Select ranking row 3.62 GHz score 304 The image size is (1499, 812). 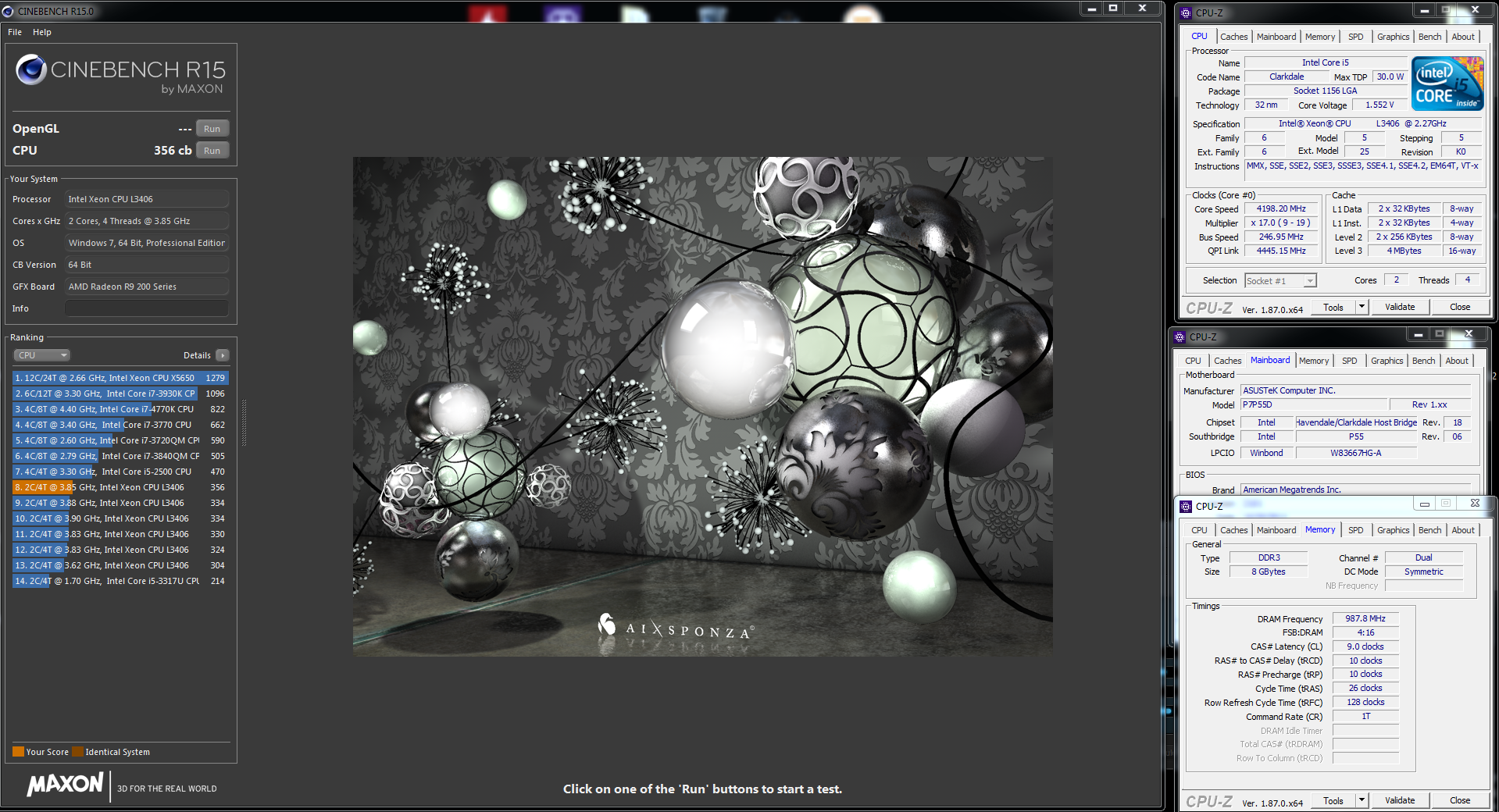pyautogui.click(x=120, y=565)
